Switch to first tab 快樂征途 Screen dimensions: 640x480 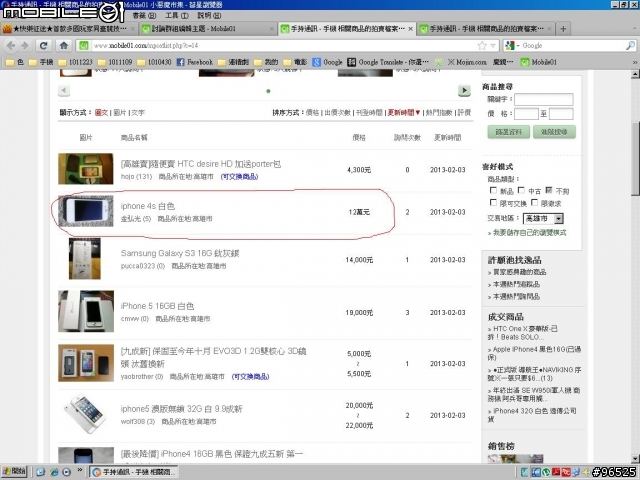point(69,29)
